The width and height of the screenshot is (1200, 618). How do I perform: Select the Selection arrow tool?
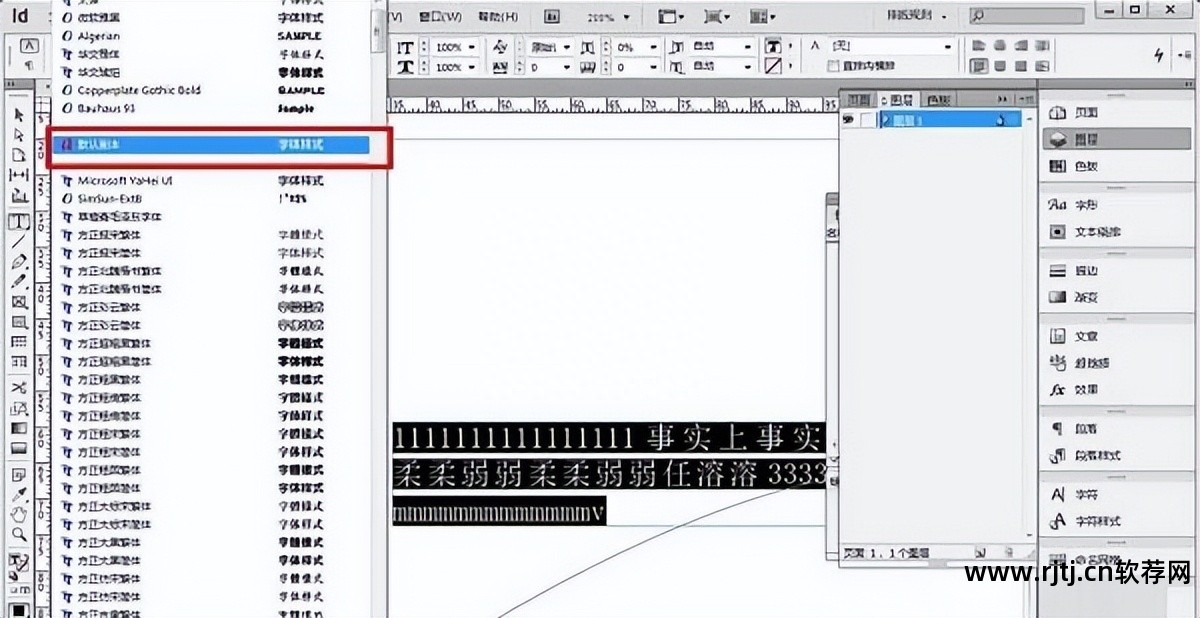point(18,115)
